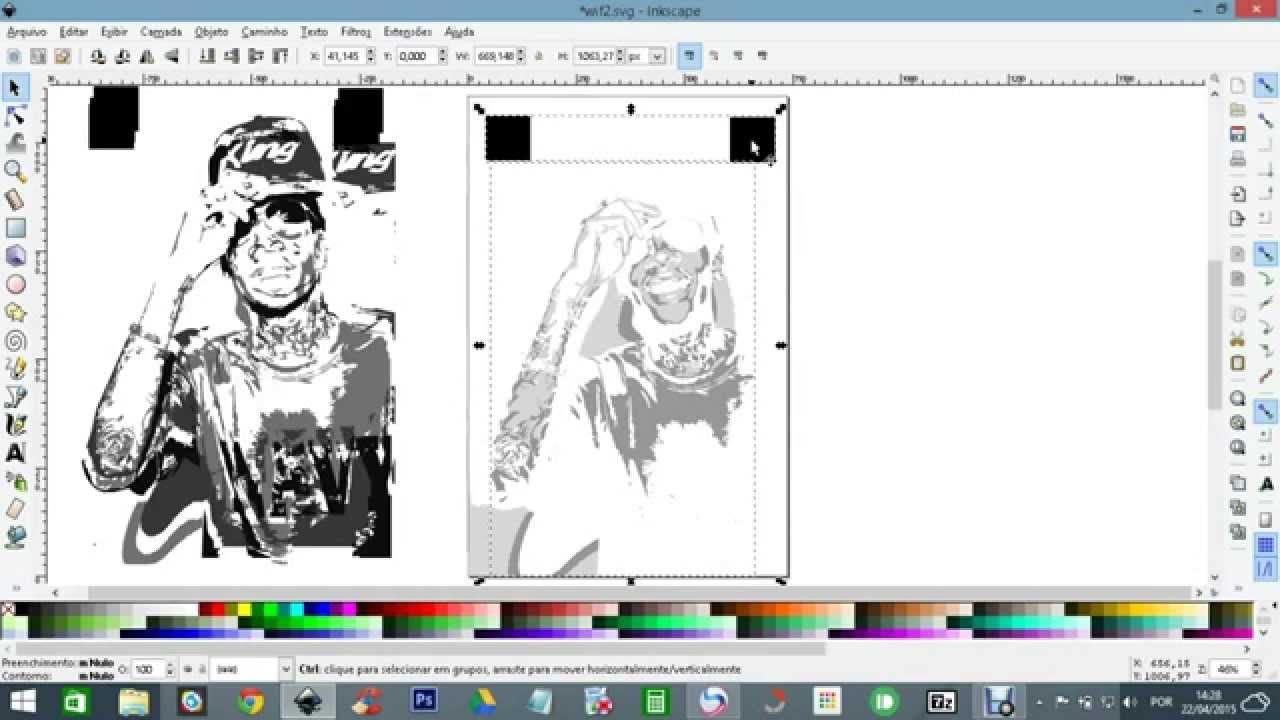Select the Node edit tool

point(15,116)
